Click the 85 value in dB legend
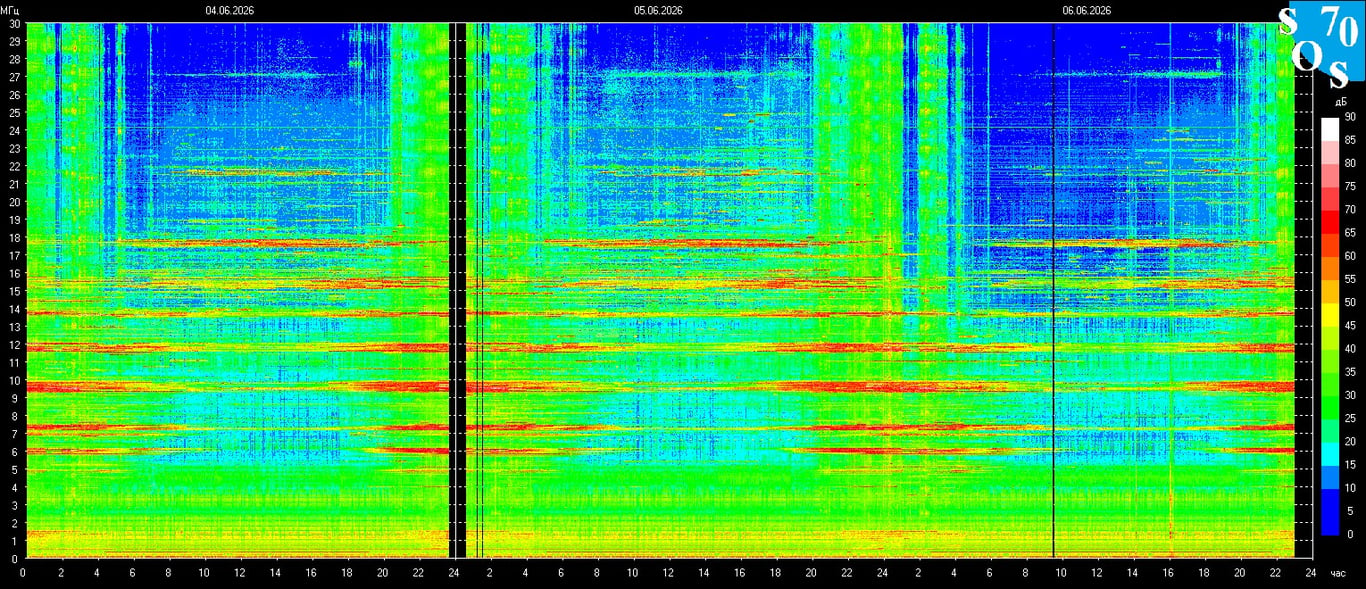The height and width of the screenshot is (589, 1366). point(1350,140)
